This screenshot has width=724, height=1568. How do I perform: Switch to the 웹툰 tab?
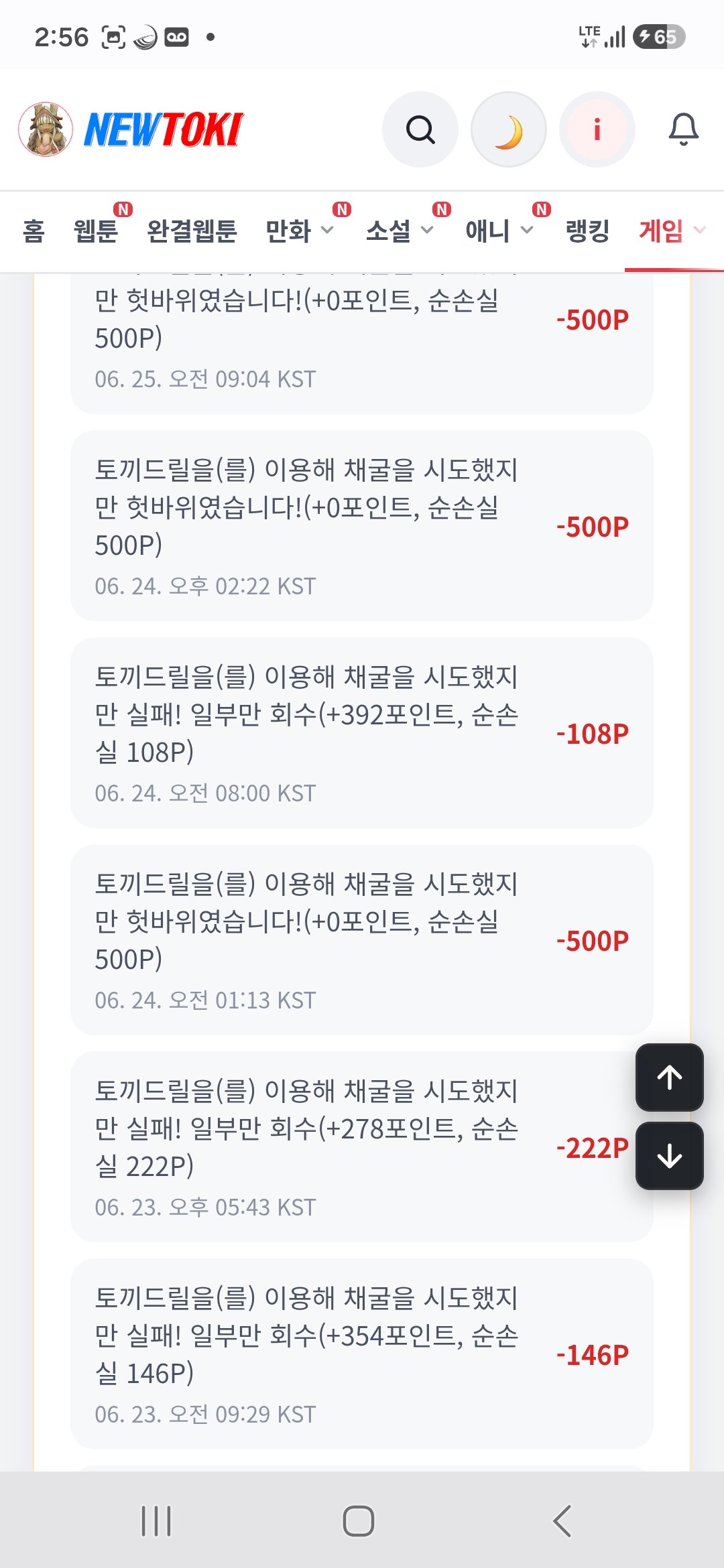pos(96,231)
